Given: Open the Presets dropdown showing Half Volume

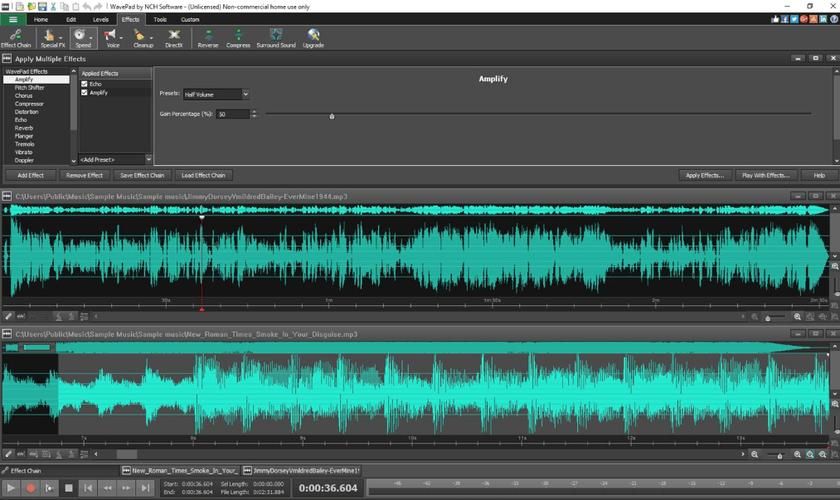Looking at the screenshot, I should [216, 94].
